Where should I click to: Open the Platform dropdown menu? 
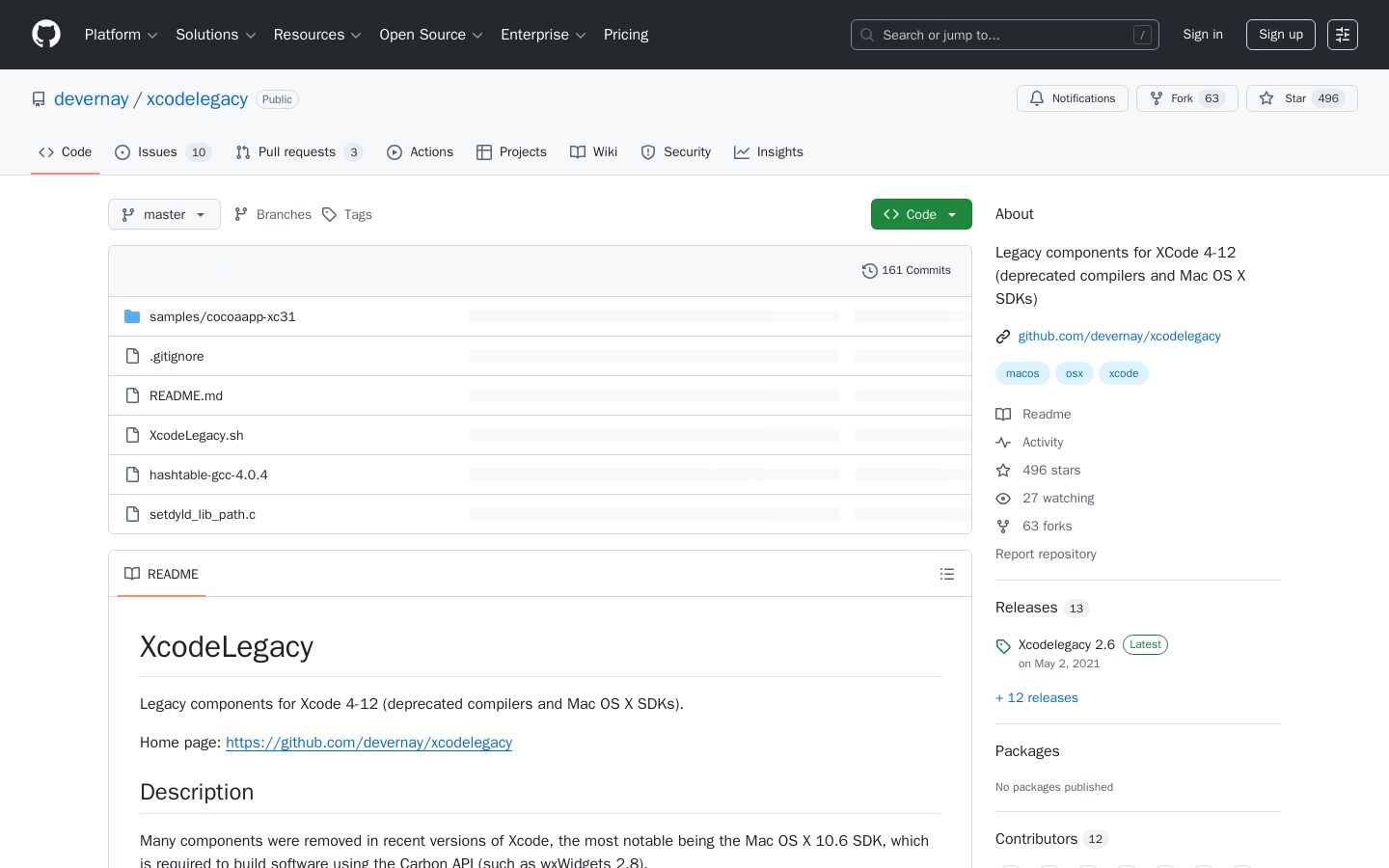tap(121, 35)
